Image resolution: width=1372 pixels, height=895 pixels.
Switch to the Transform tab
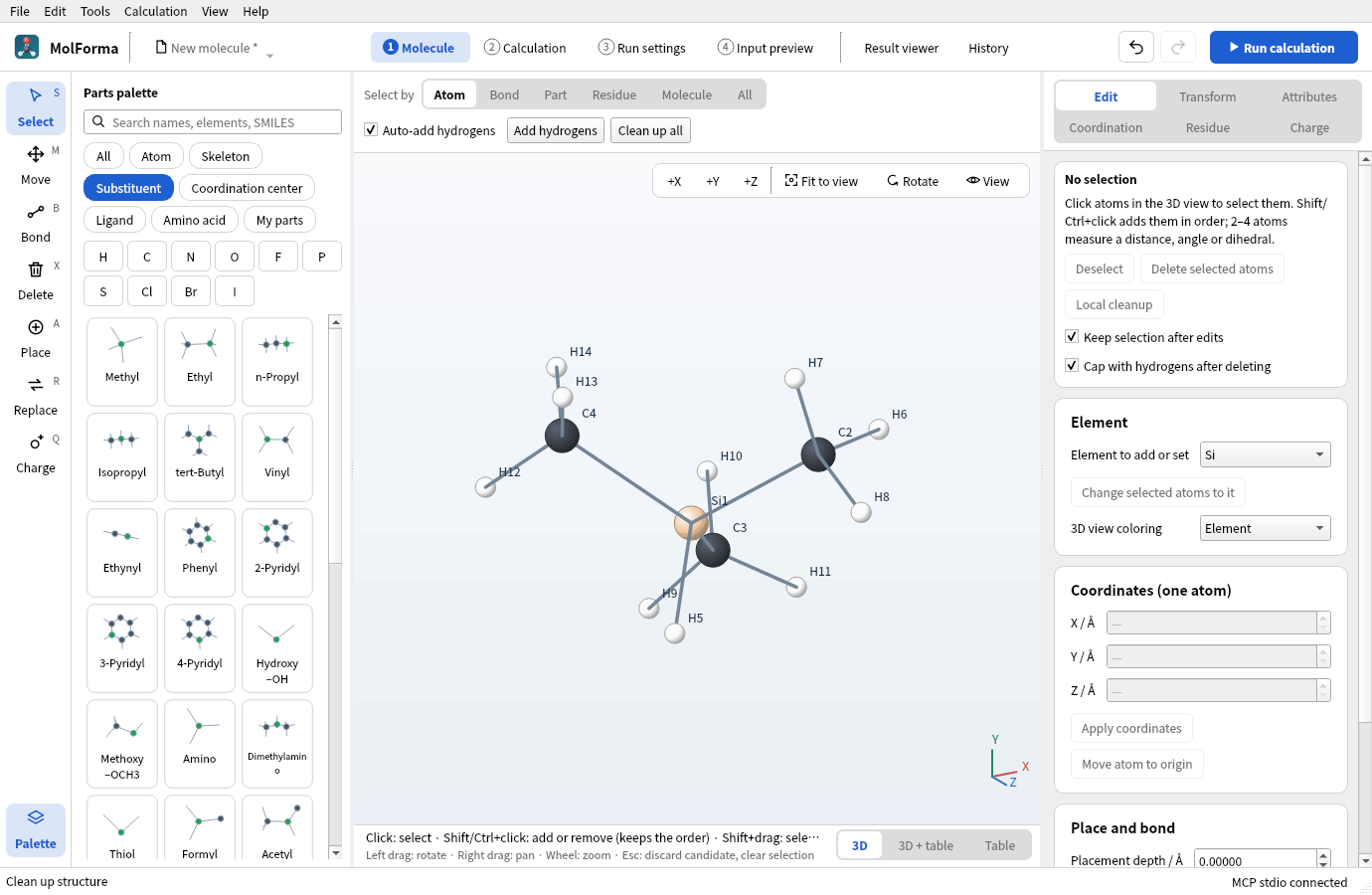click(1208, 96)
